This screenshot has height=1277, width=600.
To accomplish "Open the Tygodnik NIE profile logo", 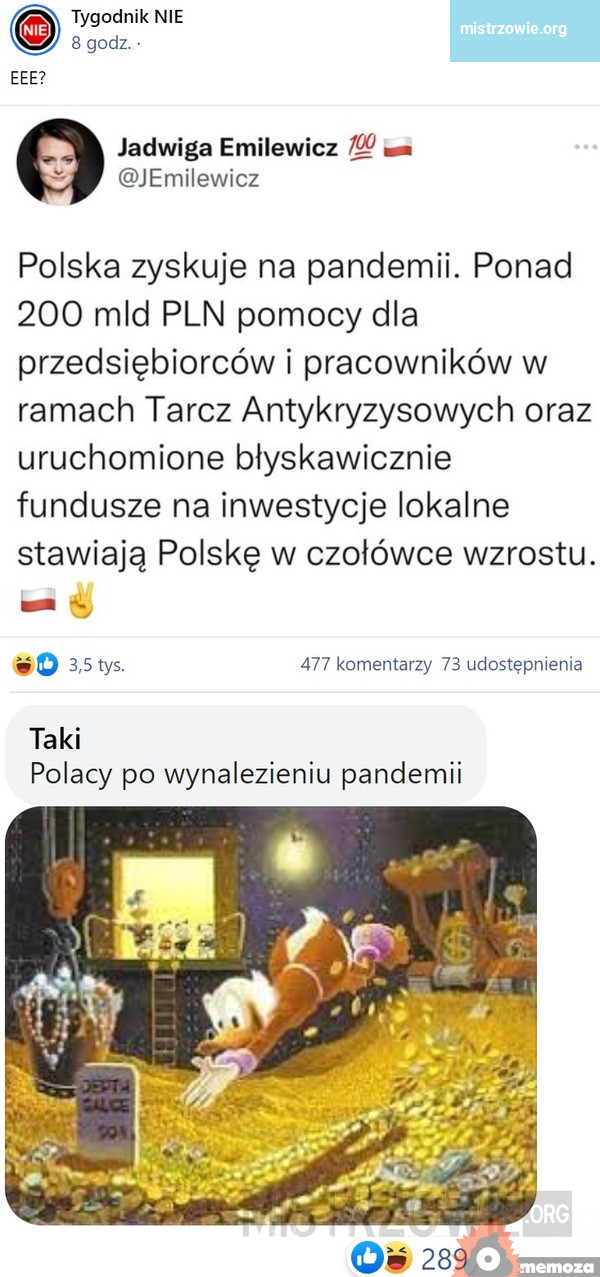I will pyautogui.click(x=34, y=30).
